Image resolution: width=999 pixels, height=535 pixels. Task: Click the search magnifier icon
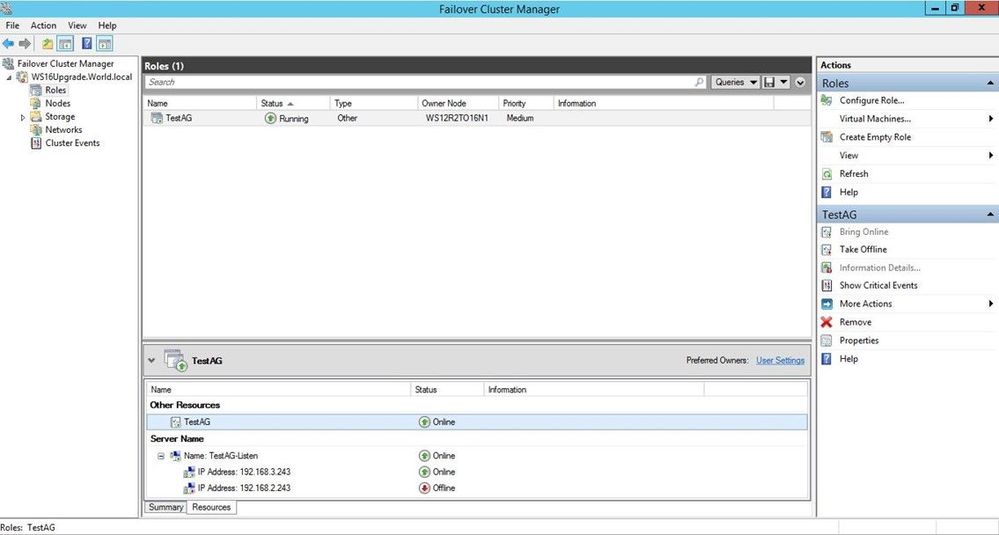pyautogui.click(x=699, y=82)
